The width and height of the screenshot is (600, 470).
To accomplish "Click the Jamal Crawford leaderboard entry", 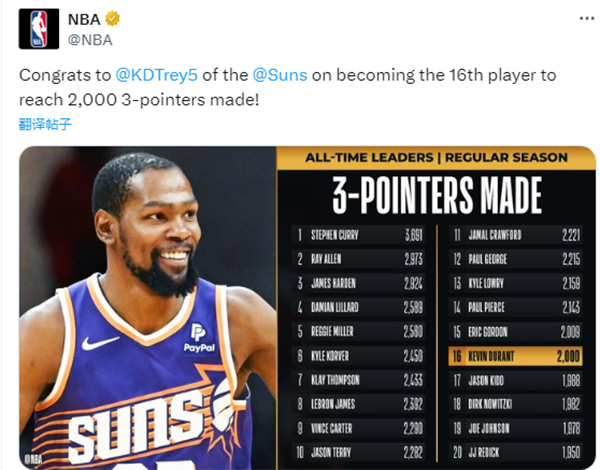I will 515,236.
